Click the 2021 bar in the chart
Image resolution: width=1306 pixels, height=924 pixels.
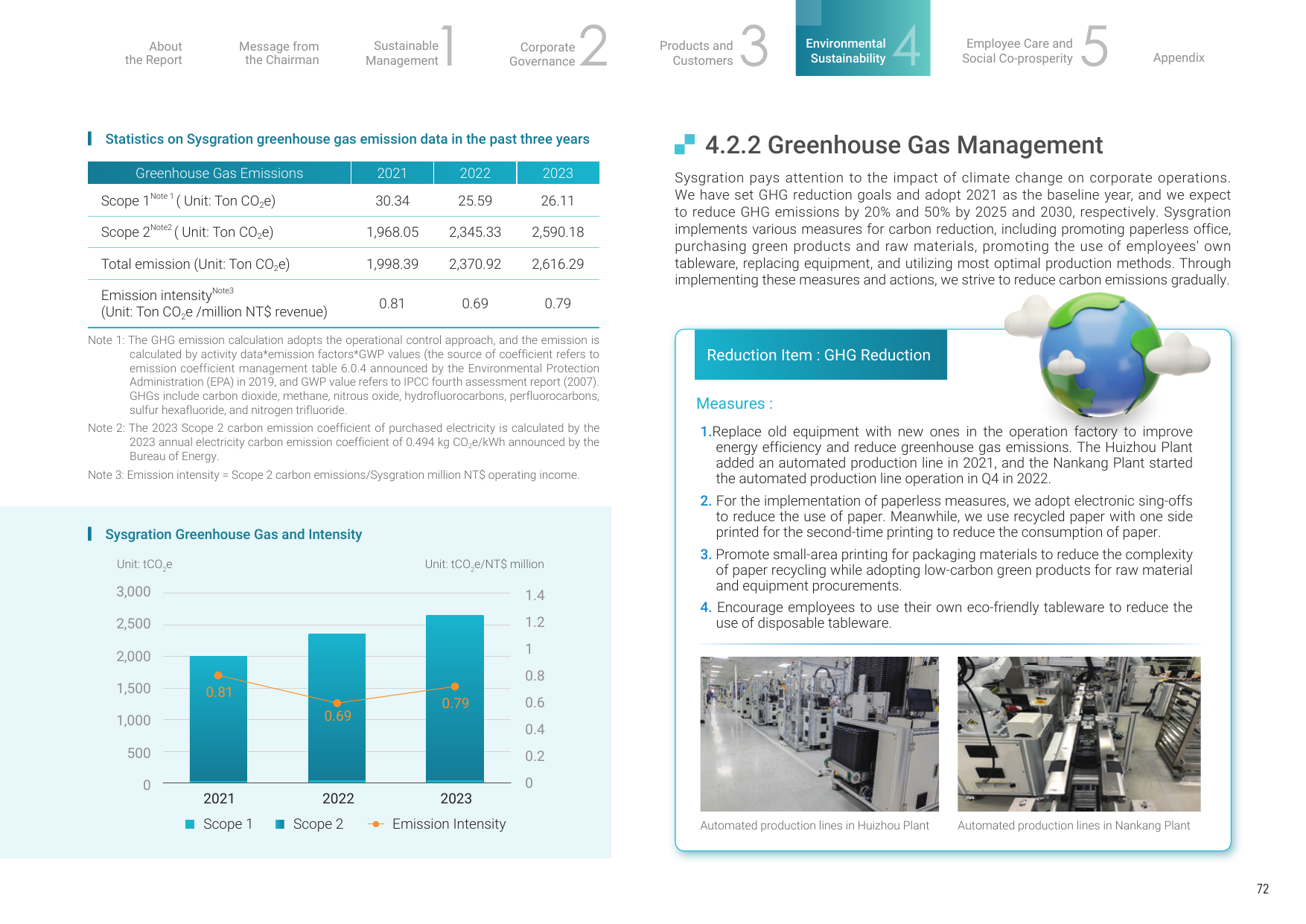coord(218,719)
